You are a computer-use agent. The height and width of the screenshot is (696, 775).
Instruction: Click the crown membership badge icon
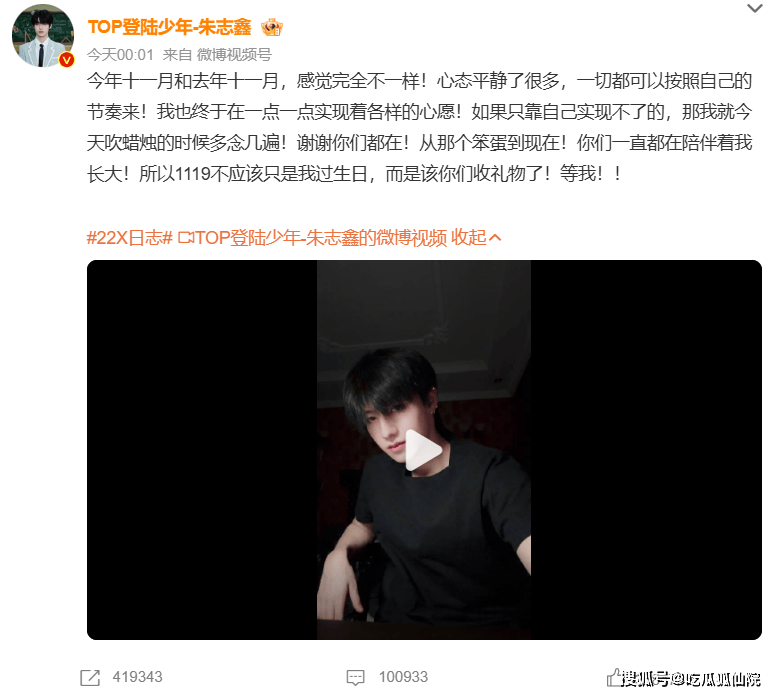click(x=272, y=27)
